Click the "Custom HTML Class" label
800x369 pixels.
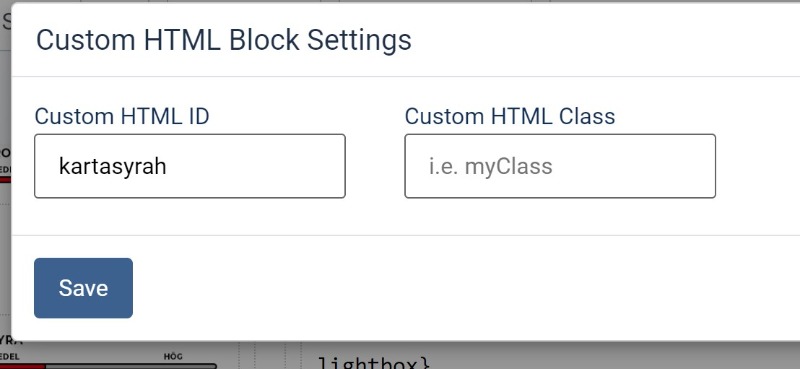click(x=510, y=116)
